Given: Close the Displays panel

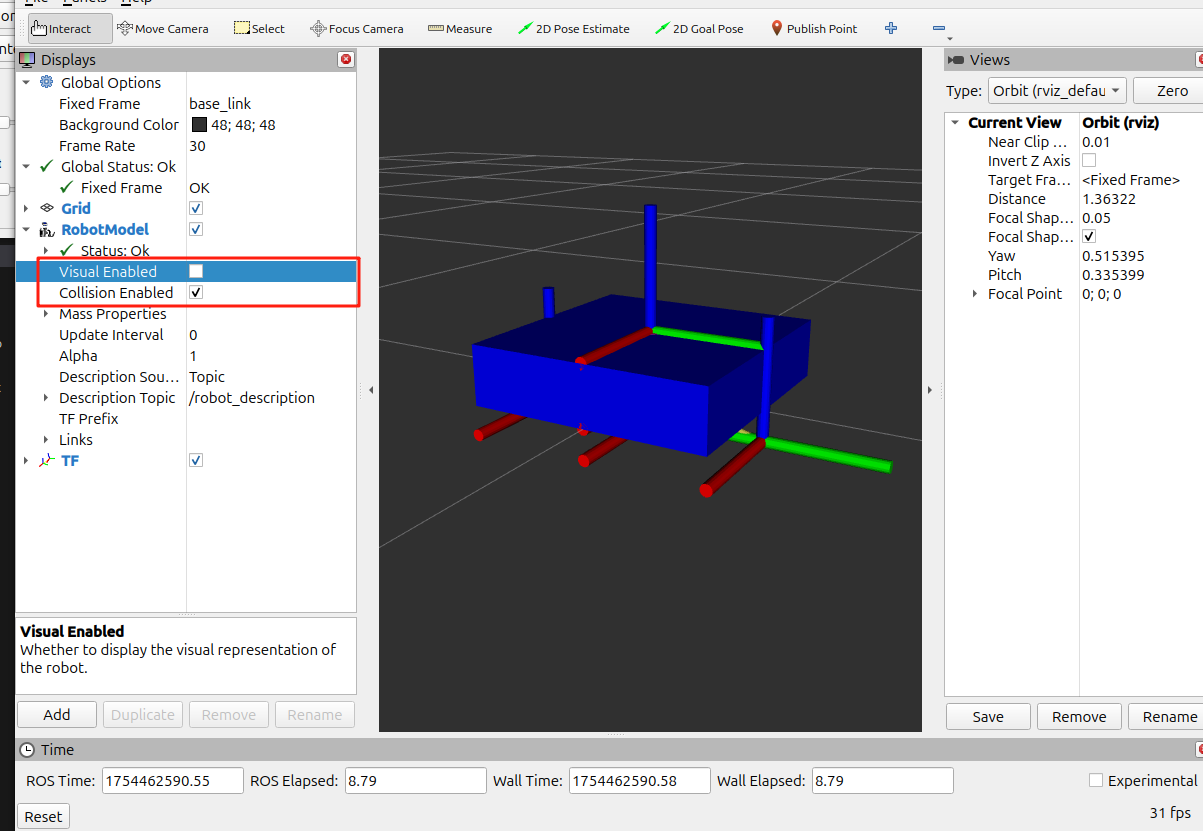Looking at the screenshot, I should click(x=346, y=60).
